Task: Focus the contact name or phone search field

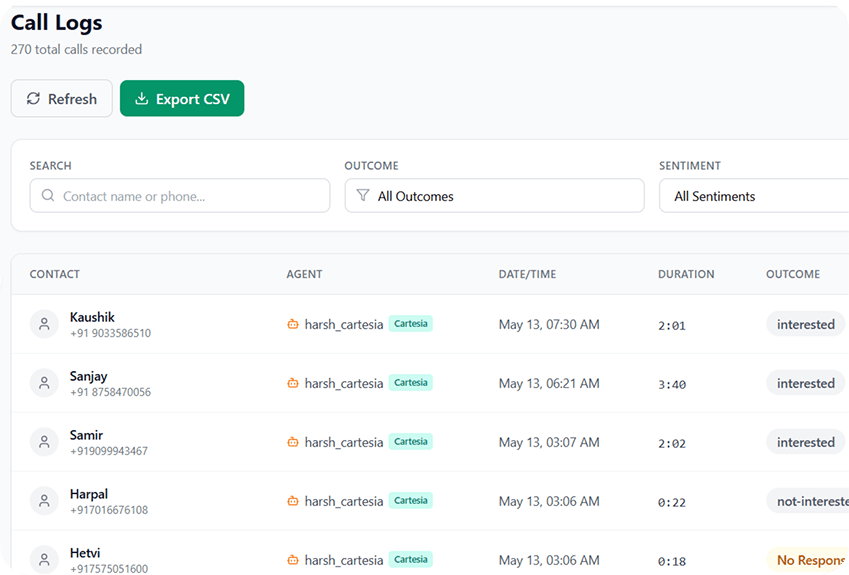Action: tap(180, 195)
